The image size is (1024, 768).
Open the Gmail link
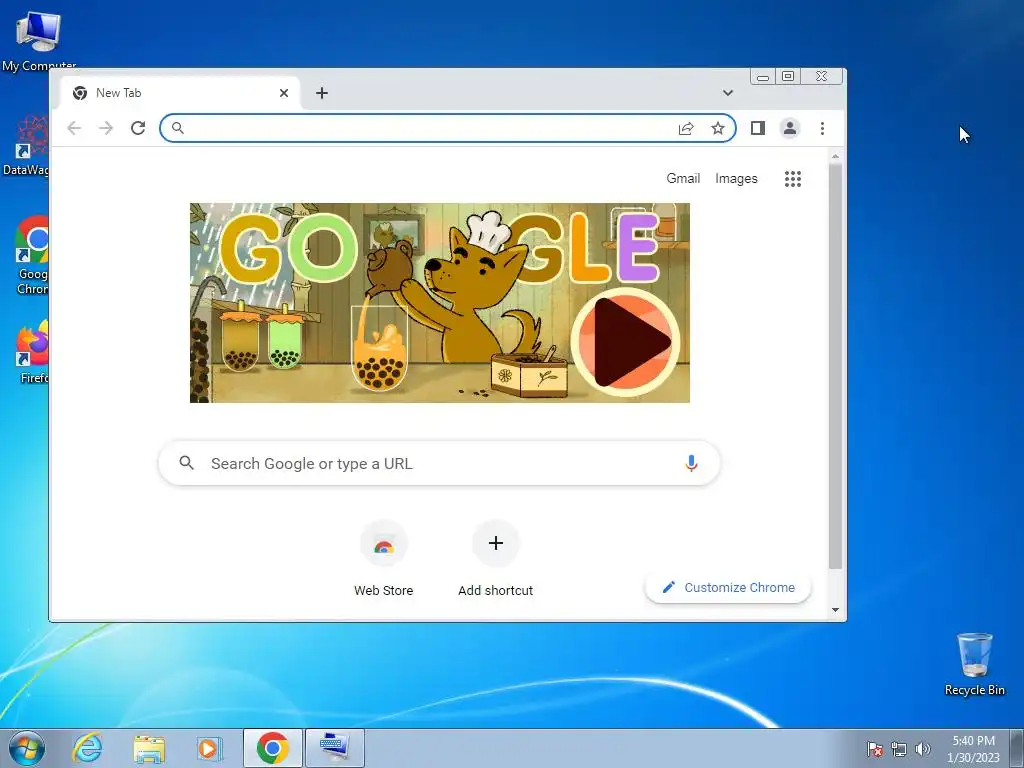[683, 178]
